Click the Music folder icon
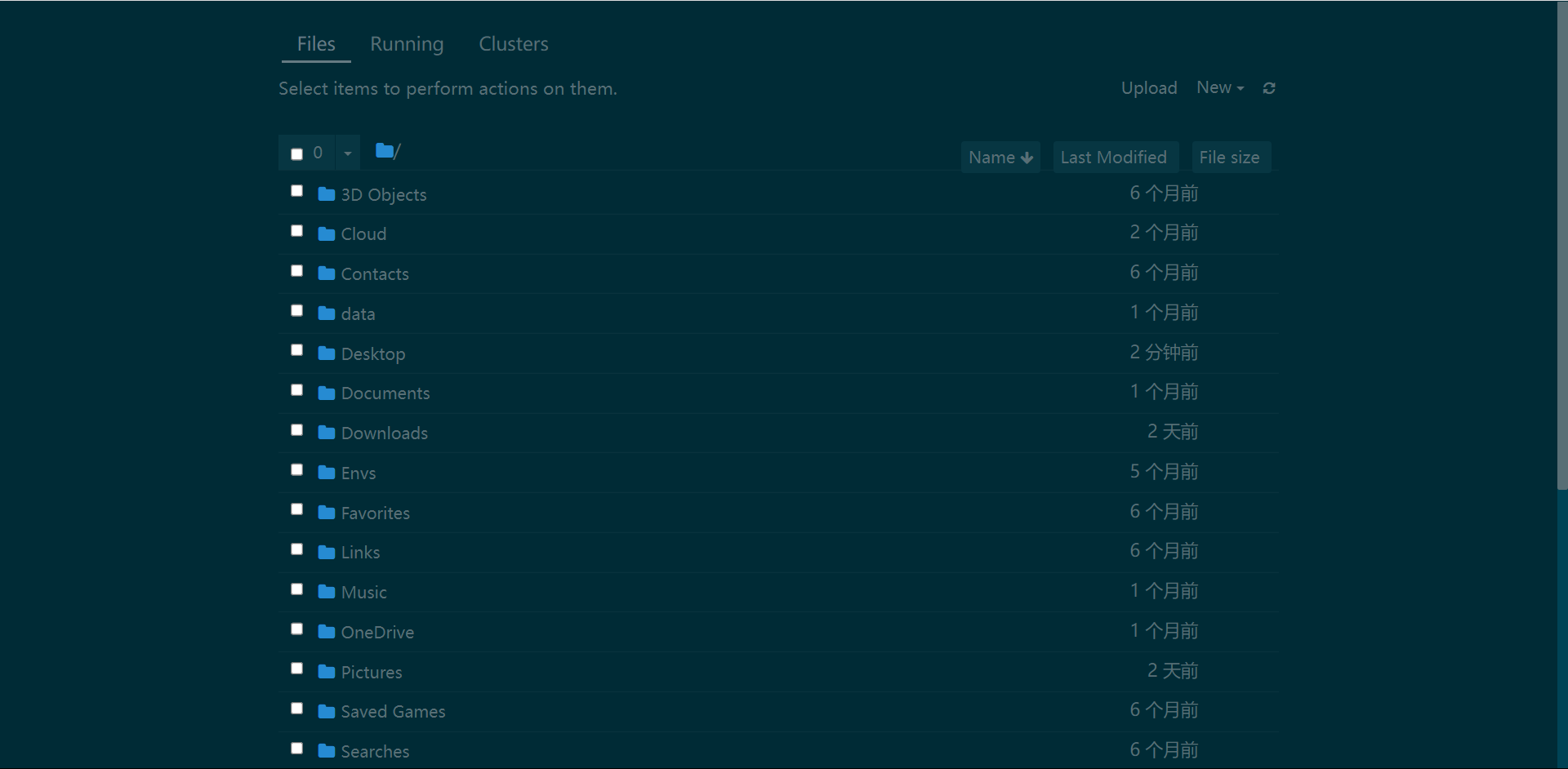This screenshot has height=769, width=1568. [327, 592]
